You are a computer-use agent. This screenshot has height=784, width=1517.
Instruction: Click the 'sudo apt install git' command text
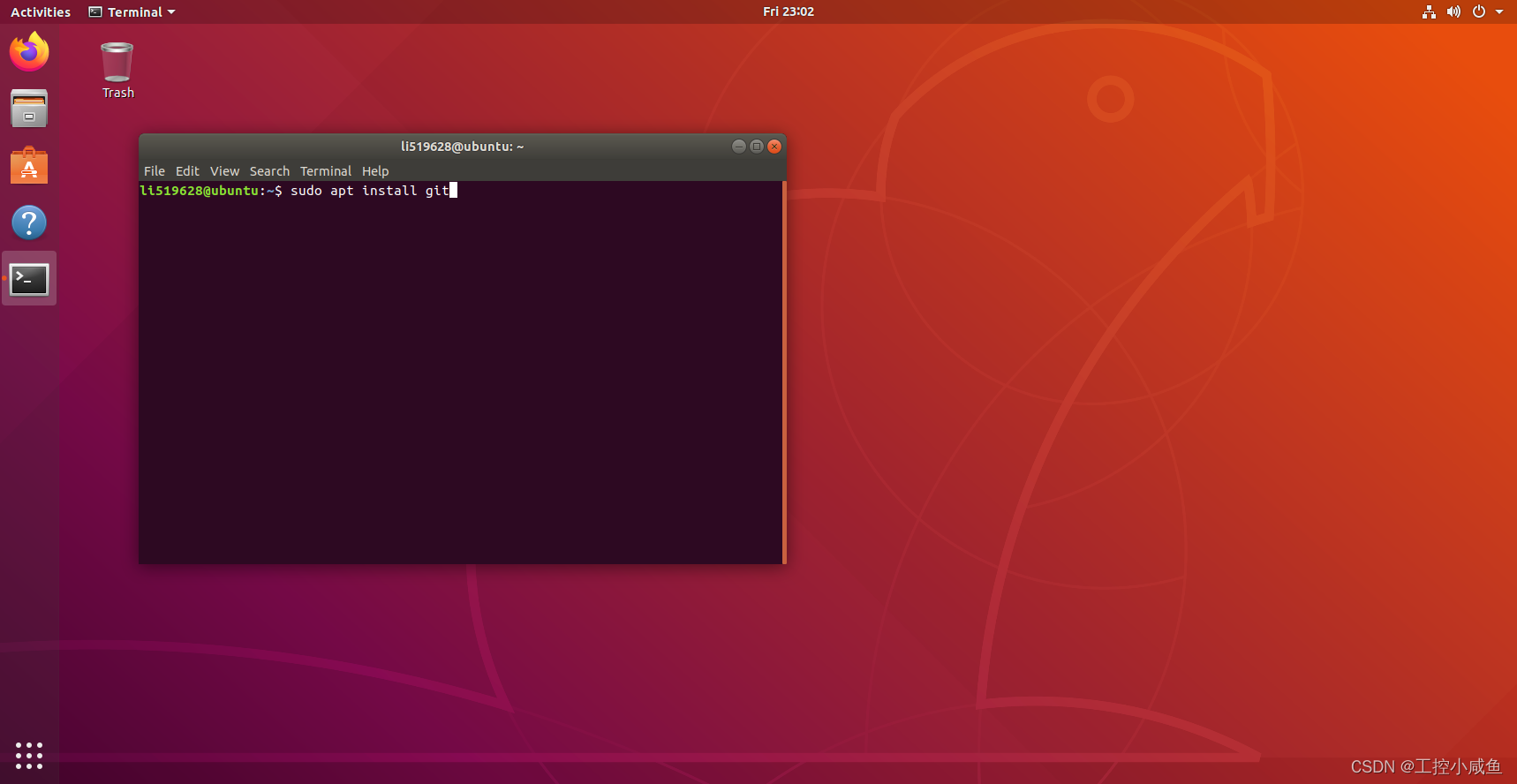pyautogui.click(x=370, y=191)
